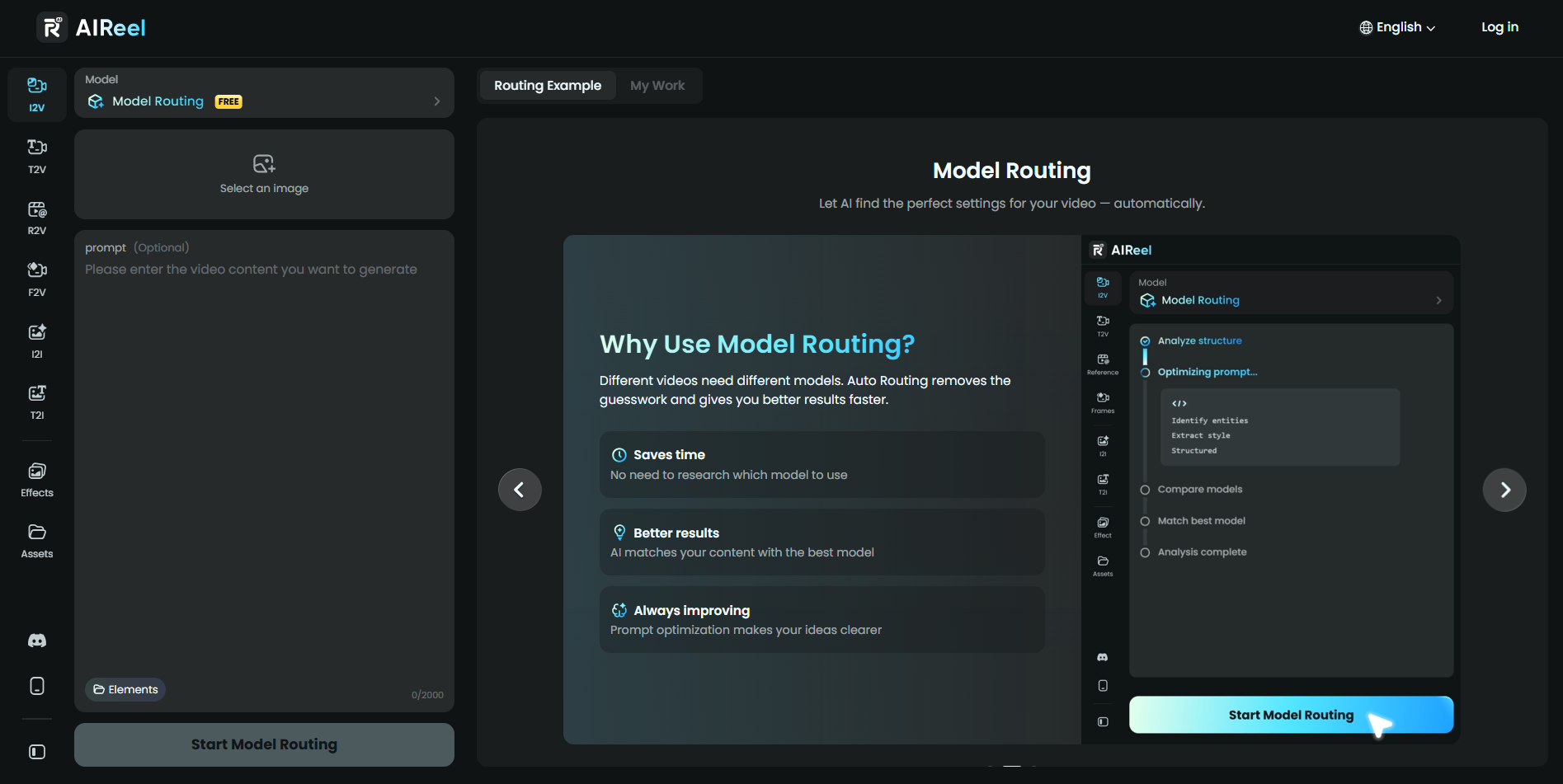The image size is (1563, 784).
Task: Expand the Model Routing selector chevron
Action: [437, 101]
